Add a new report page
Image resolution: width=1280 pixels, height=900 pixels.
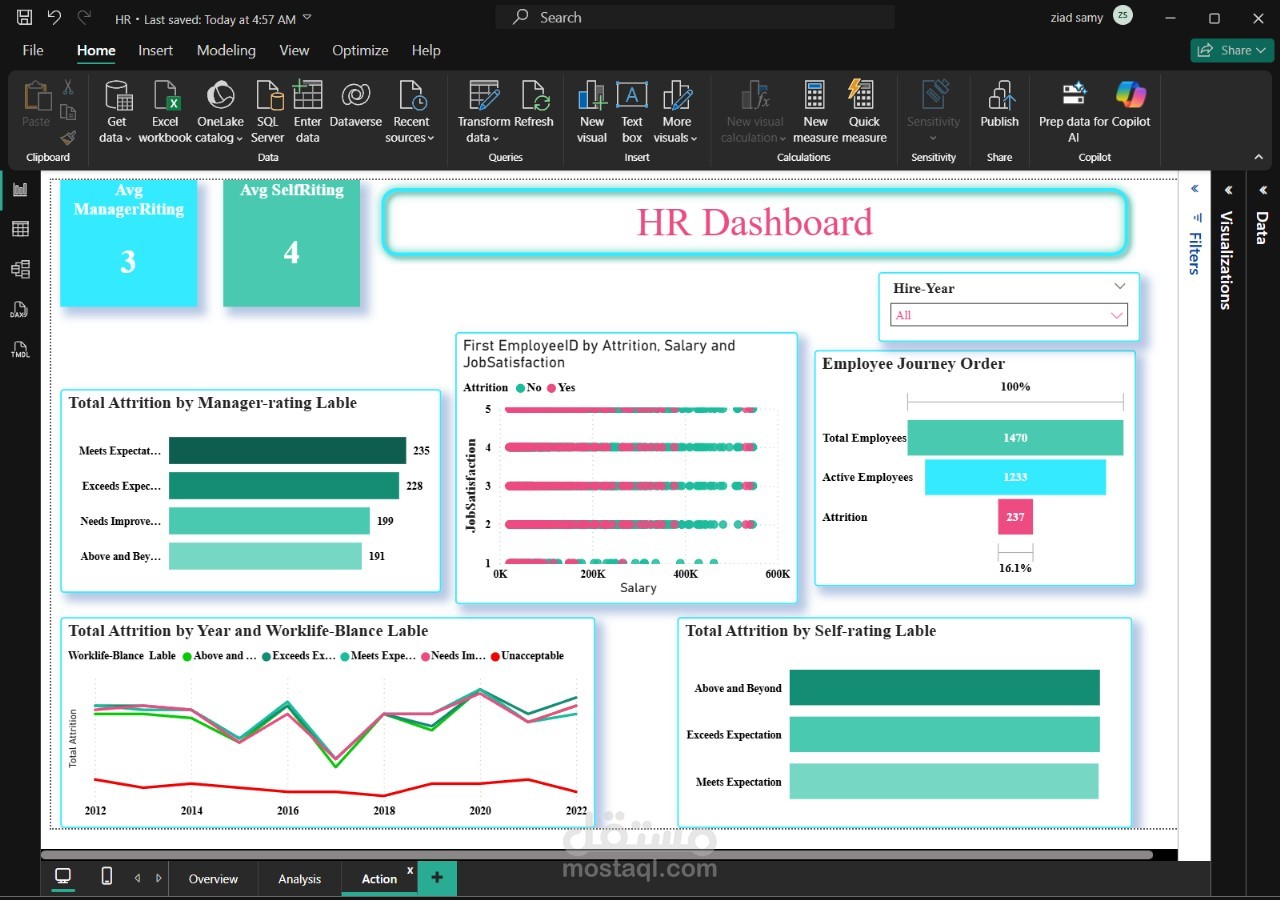pyautogui.click(x=437, y=878)
